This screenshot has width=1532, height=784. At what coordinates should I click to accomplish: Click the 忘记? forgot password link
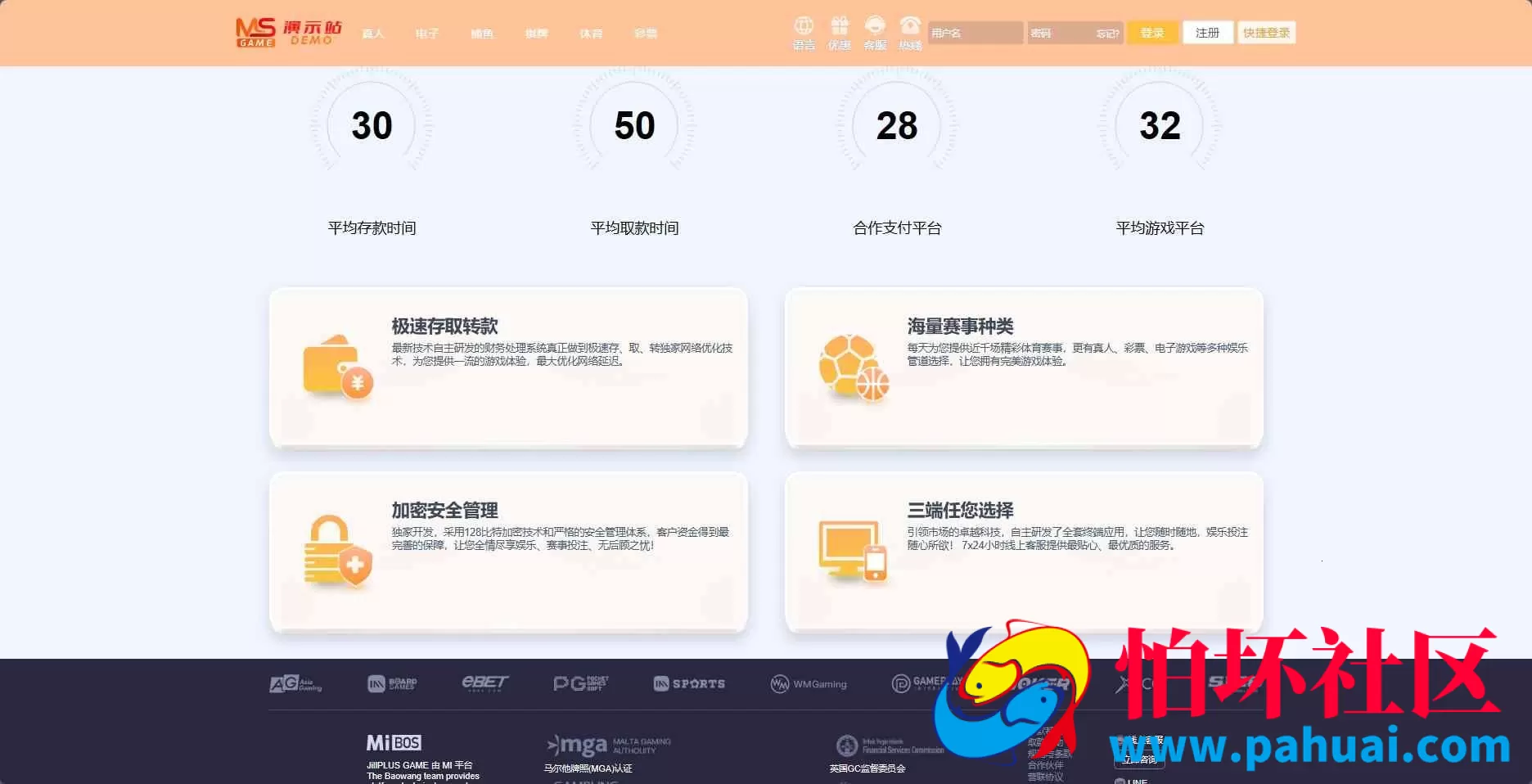coord(1107,34)
